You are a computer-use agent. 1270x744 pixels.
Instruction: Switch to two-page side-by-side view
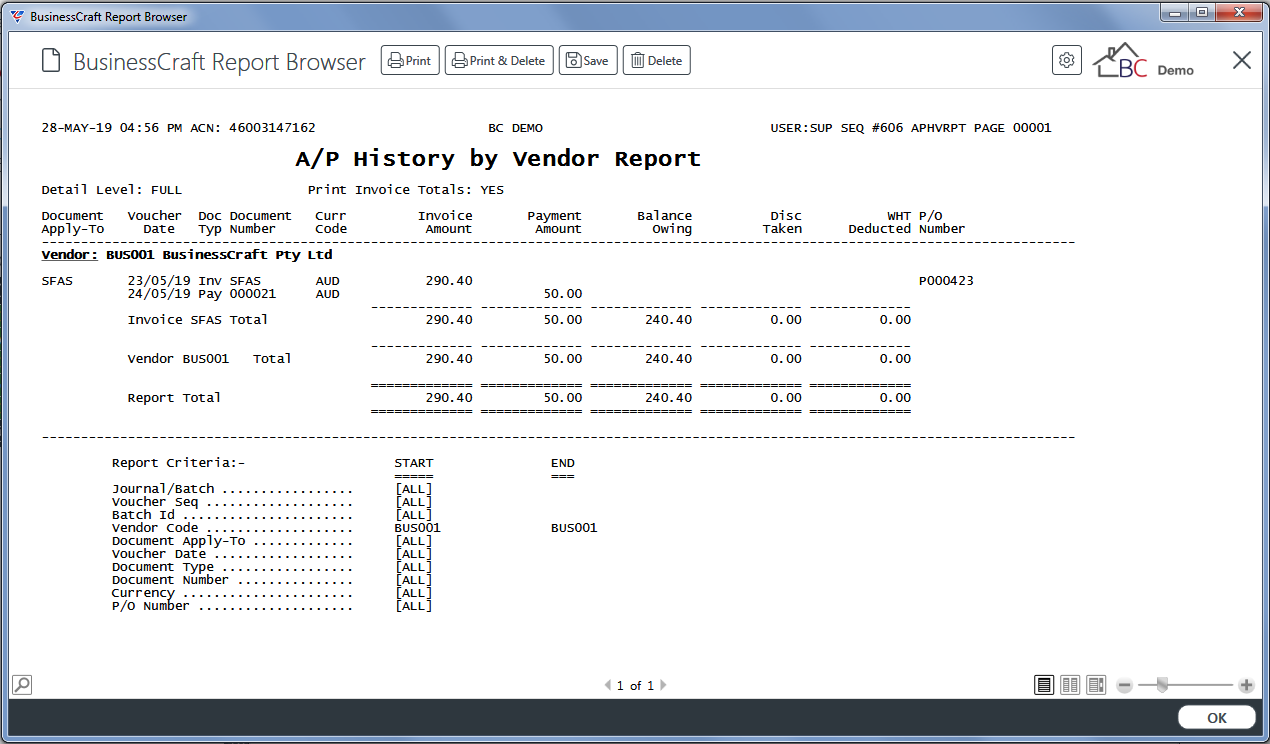[x=1070, y=685]
